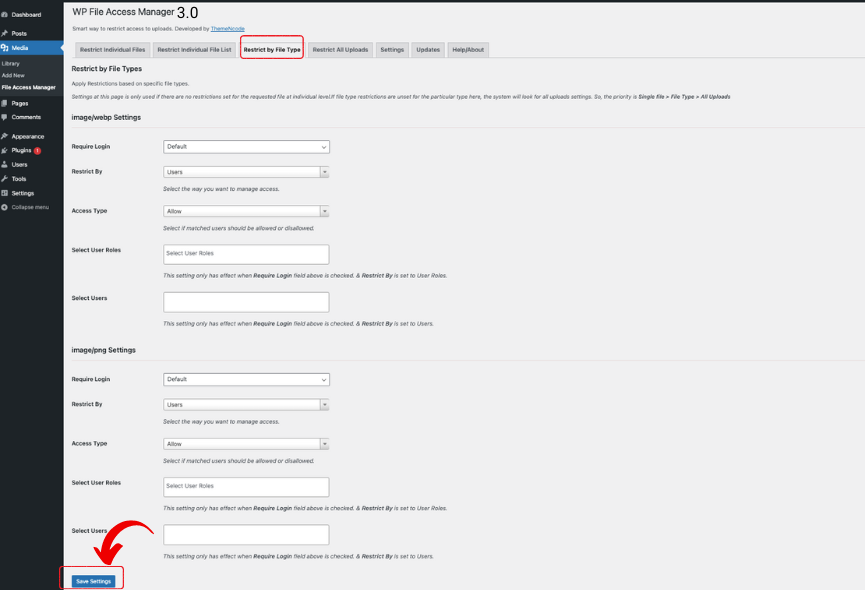Open File Access Manager submenu item
This screenshot has height=590, width=865.
tap(29, 87)
